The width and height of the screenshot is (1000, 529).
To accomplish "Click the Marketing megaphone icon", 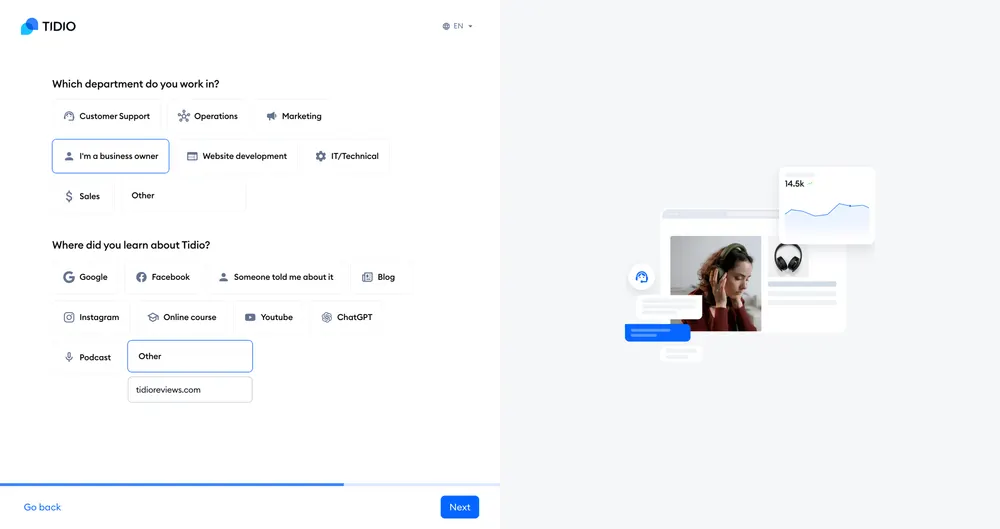I will [272, 116].
